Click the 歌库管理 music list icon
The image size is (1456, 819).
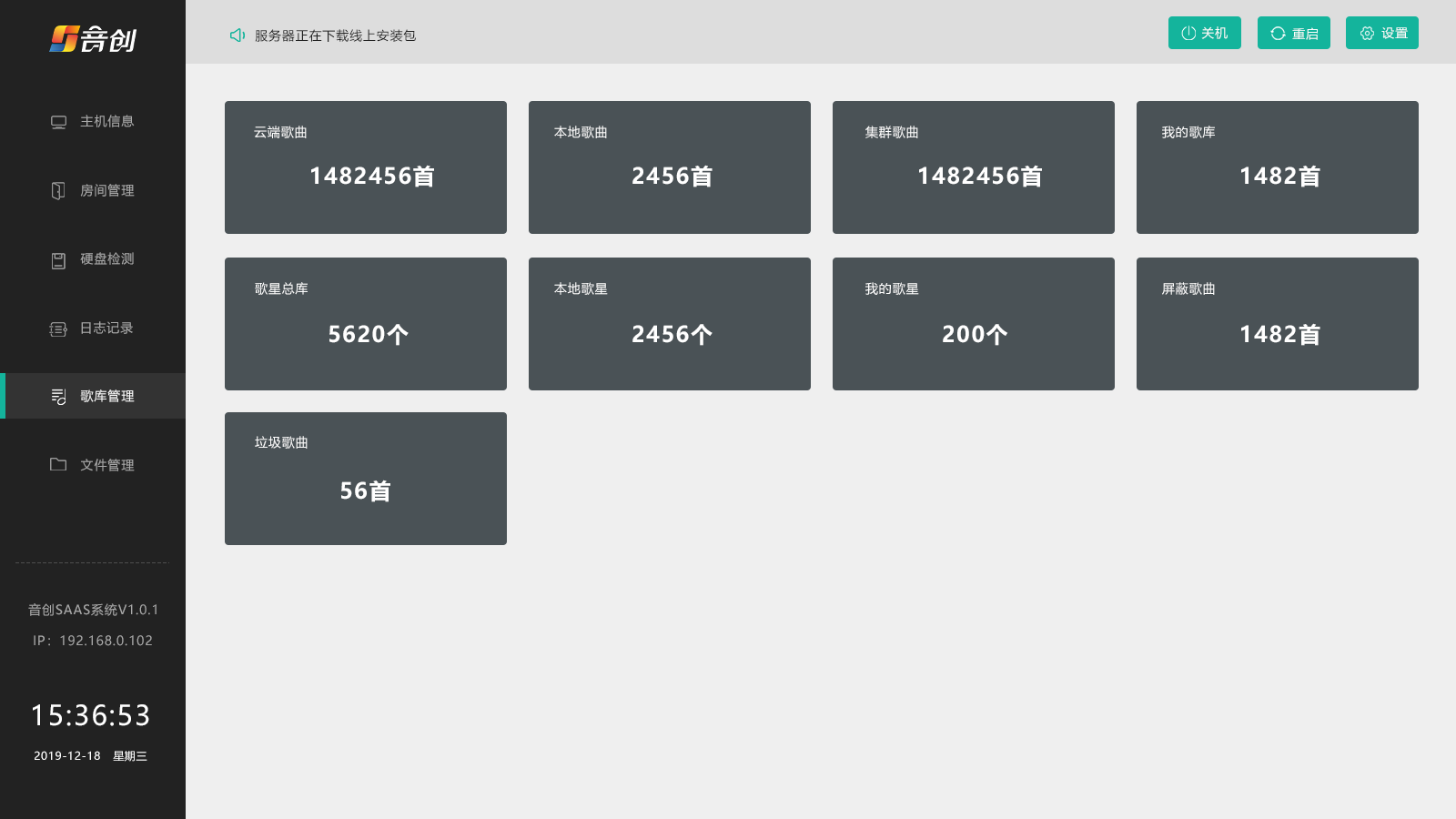click(58, 397)
